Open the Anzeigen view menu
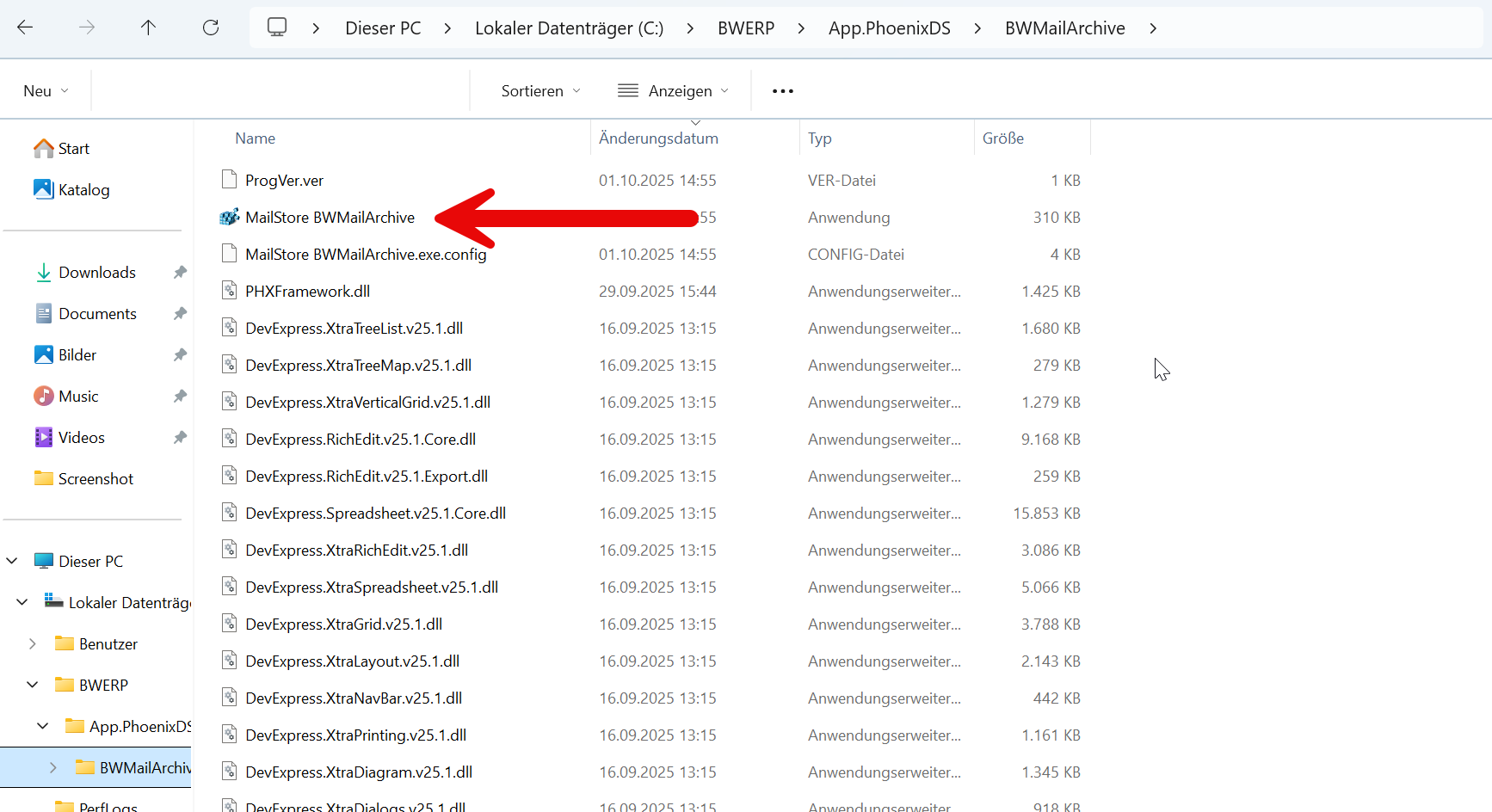Screen dimensions: 1492x812 point(673,91)
